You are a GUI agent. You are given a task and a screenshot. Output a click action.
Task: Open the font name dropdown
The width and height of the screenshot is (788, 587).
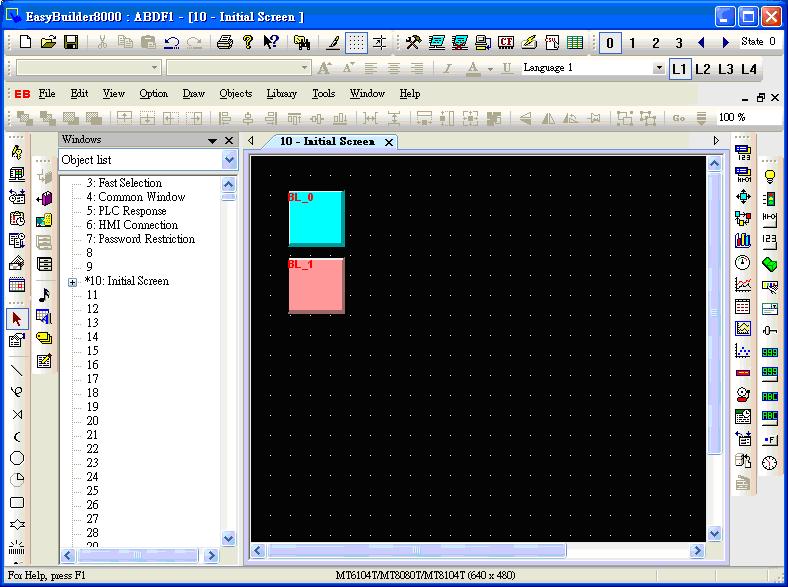pos(154,67)
